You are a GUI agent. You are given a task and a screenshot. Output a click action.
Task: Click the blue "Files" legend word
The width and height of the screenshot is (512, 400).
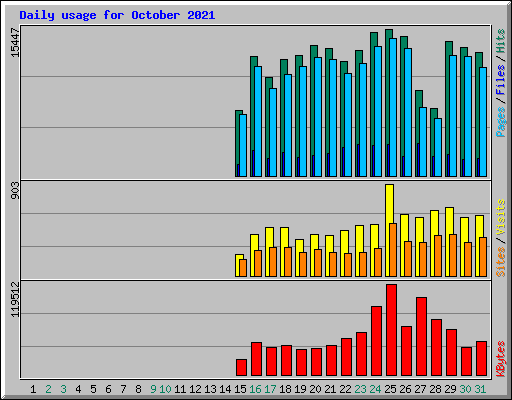coord(501,80)
